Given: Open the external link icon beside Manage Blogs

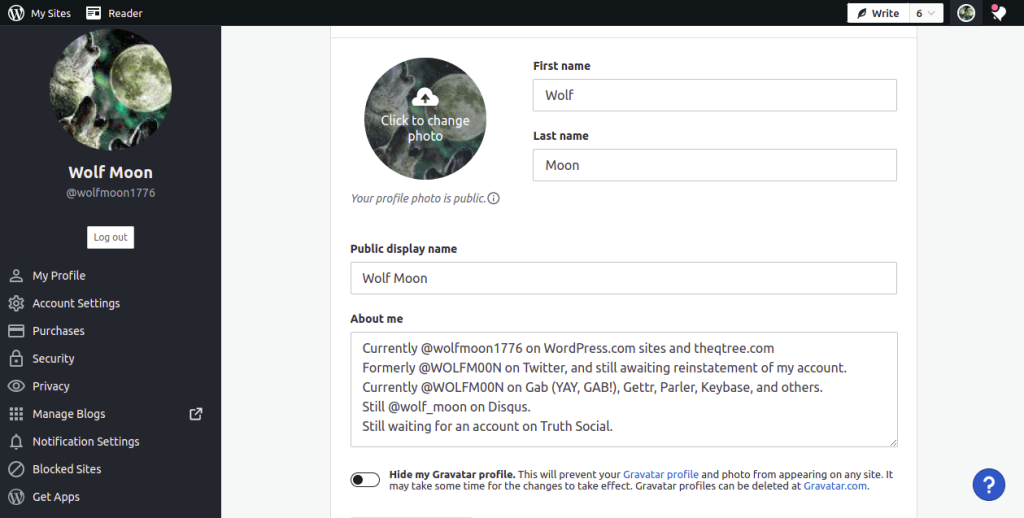Looking at the screenshot, I should 196,413.
